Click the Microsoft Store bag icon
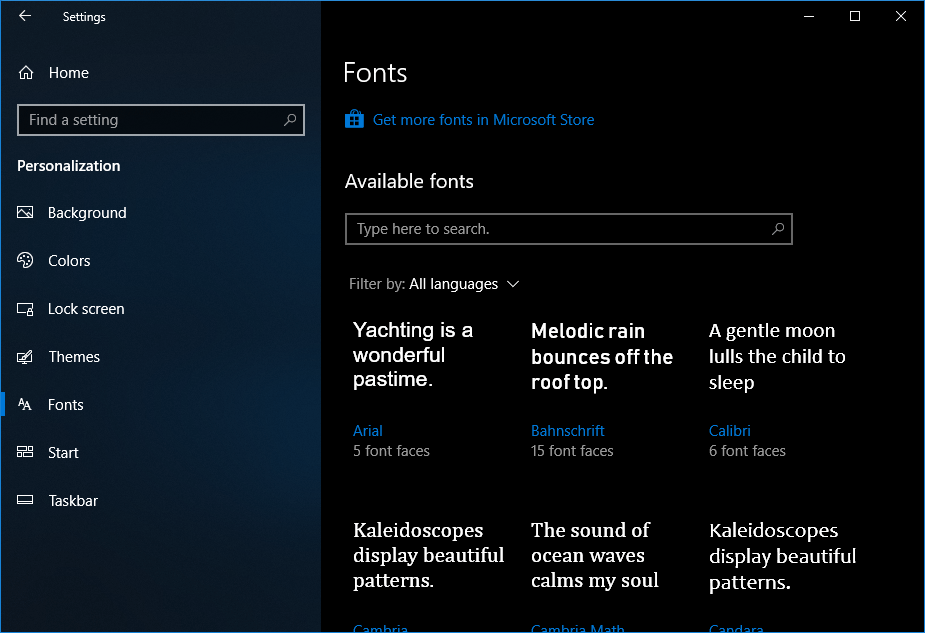The height and width of the screenshot is (633, 925). 354,120
